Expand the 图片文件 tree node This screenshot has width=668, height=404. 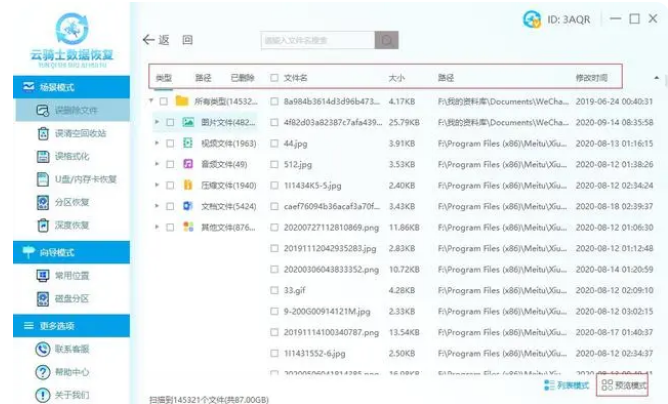pos(157,122)
